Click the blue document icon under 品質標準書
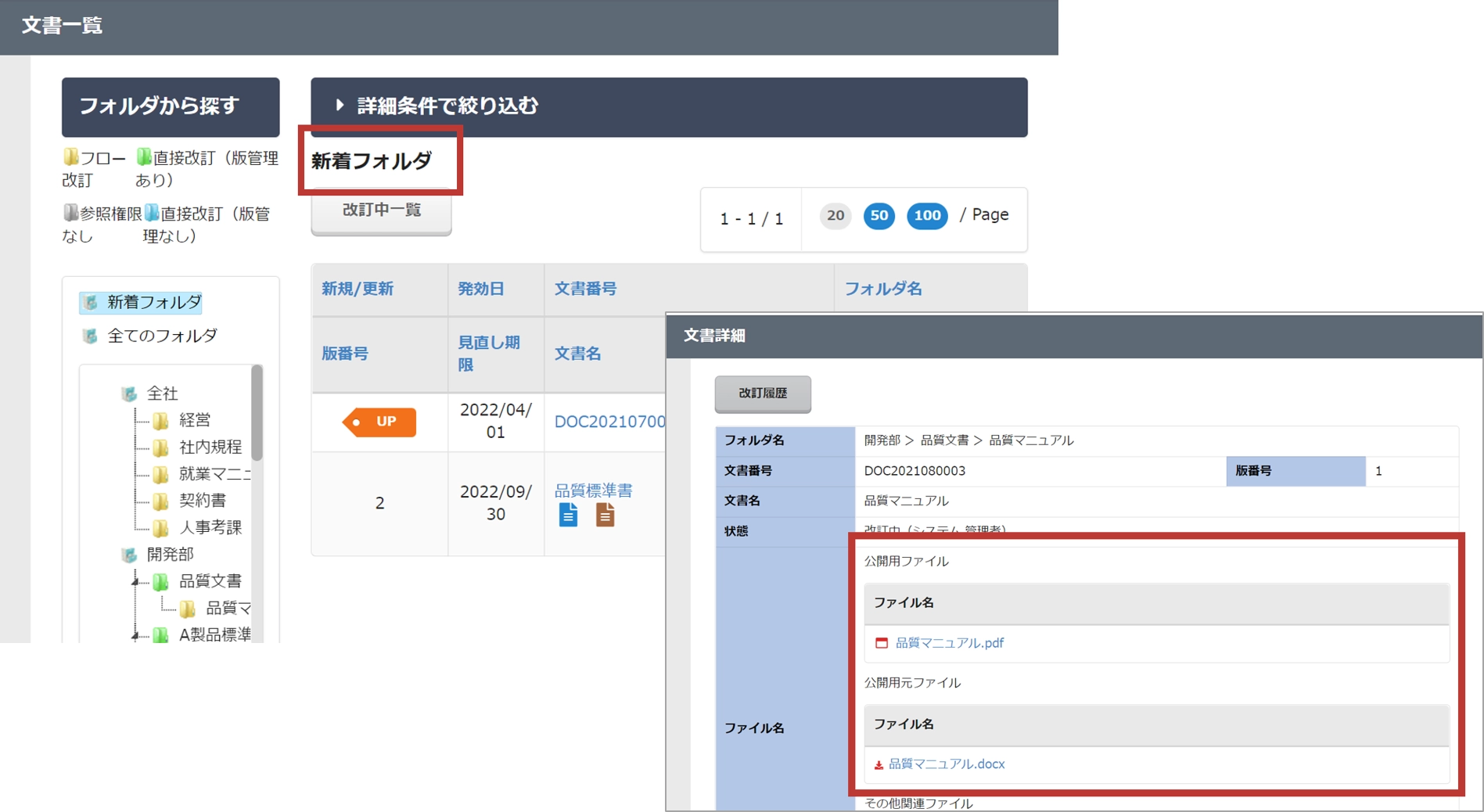 tap(569, 515)
